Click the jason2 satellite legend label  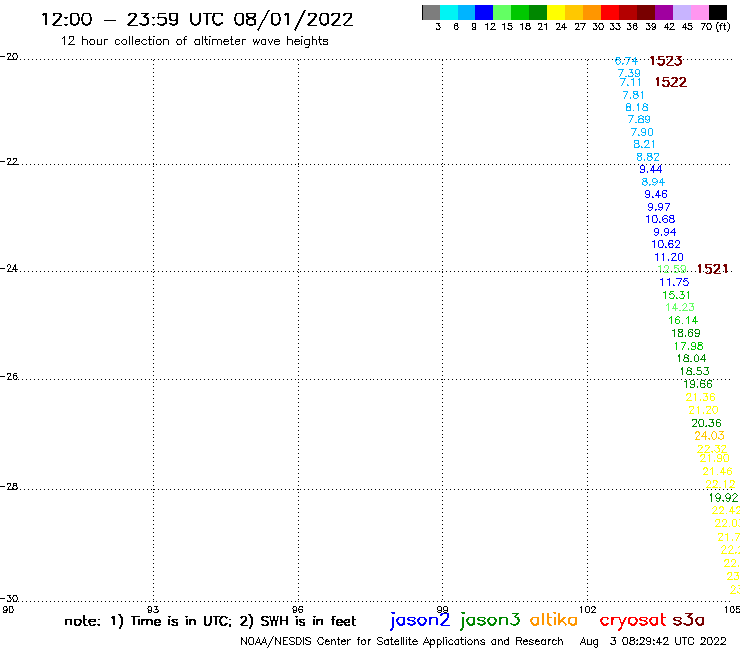(x=420, y=620)
